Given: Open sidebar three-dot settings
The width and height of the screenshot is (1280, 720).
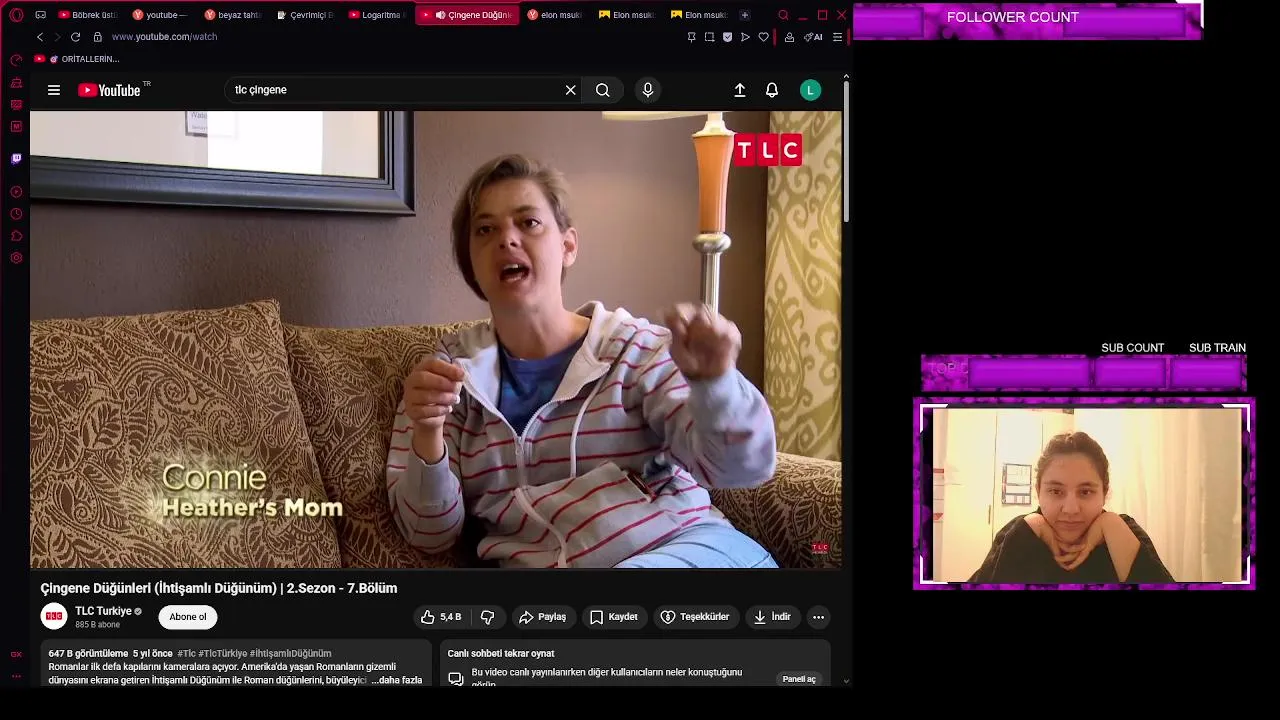Looking at the screenshot, I should point(16,676).
